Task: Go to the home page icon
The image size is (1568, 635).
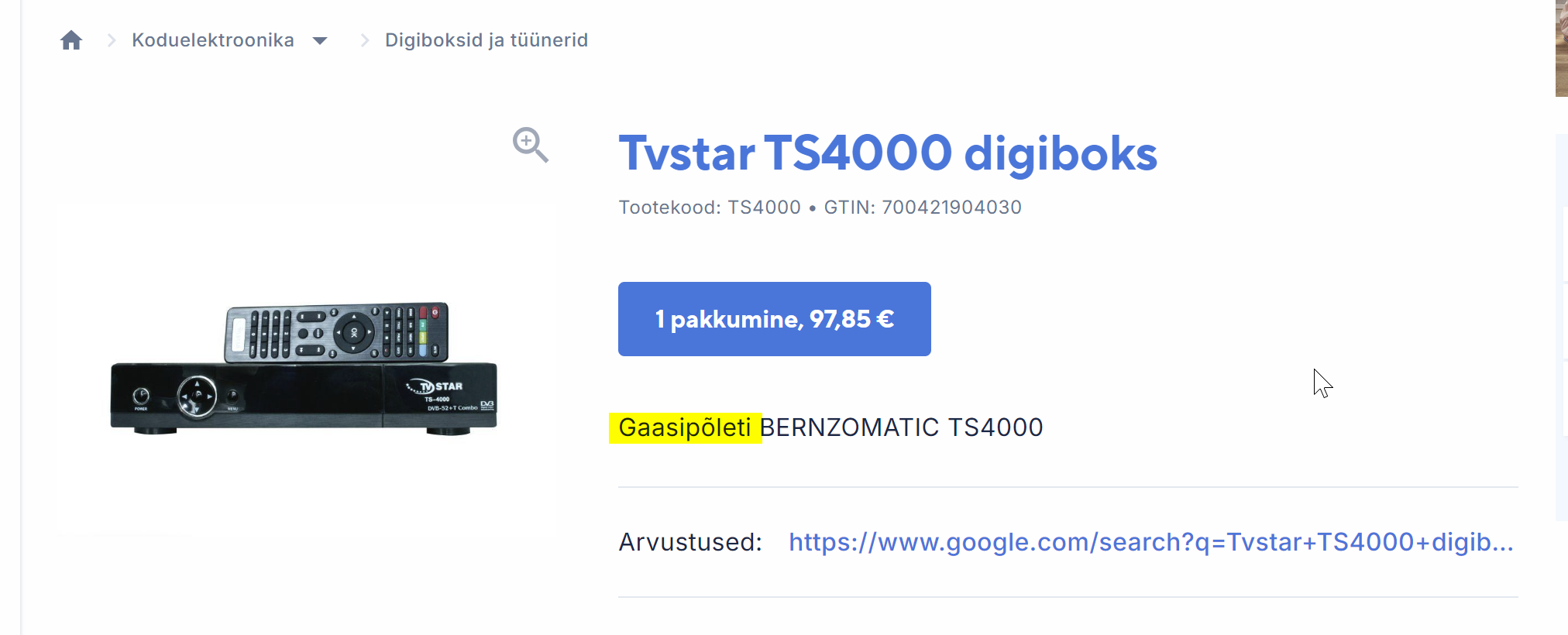Action: [x=71, y=40]
